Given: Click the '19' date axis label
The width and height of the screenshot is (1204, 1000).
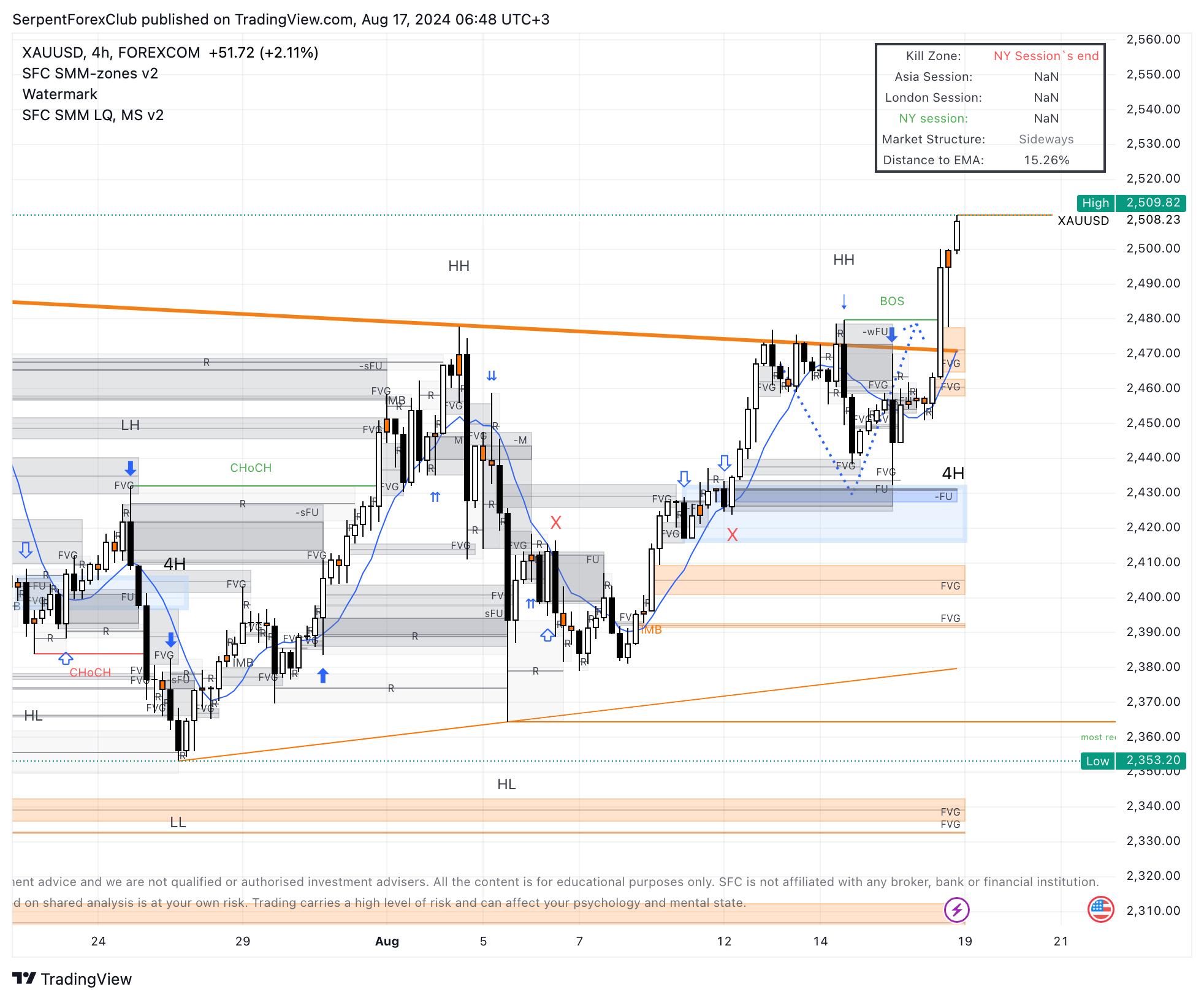Looking at the screenshot, I should pos(965,941).
